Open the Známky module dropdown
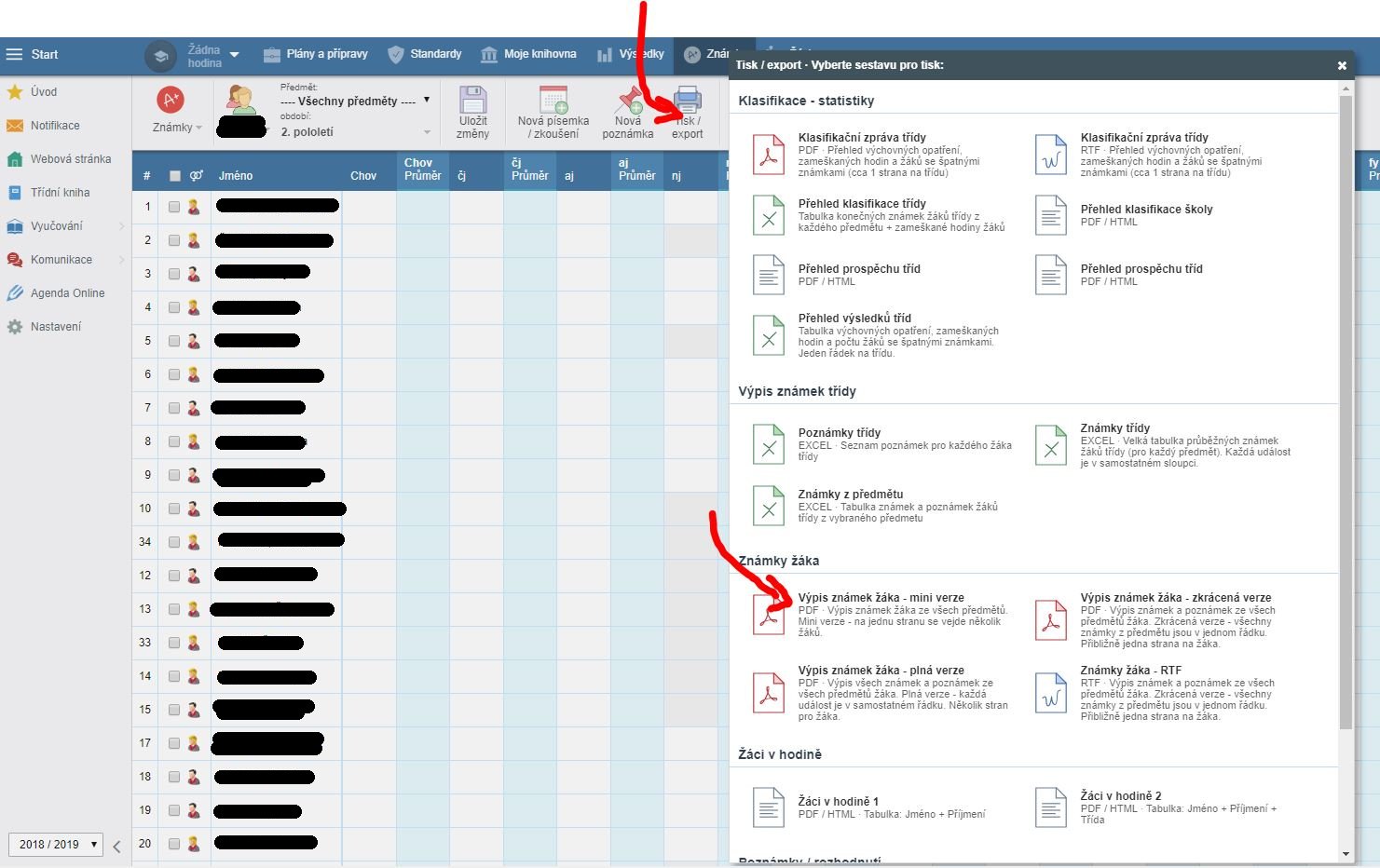 tap(175, 128)
